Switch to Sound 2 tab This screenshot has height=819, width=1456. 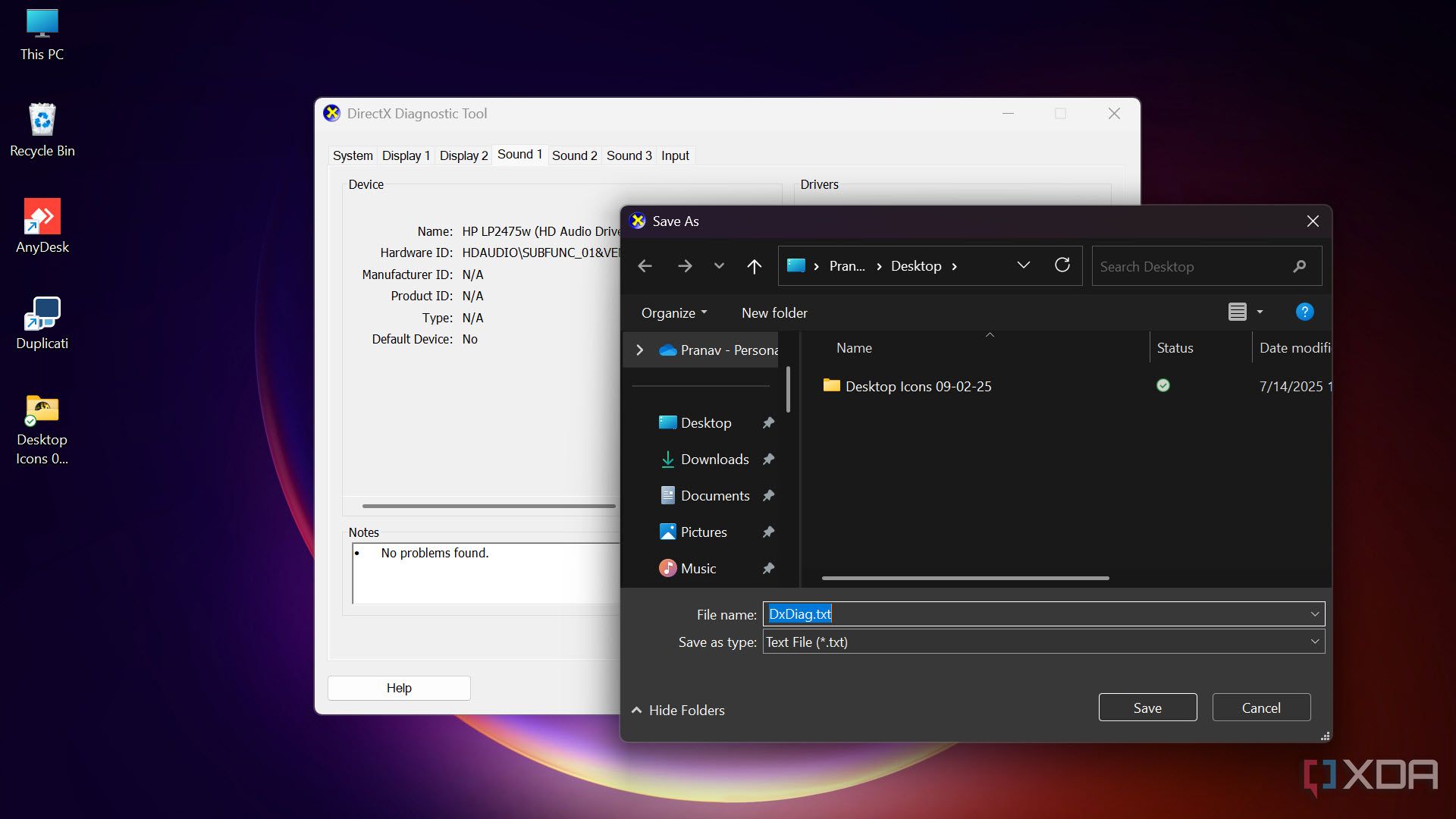[x=574, y=155]
